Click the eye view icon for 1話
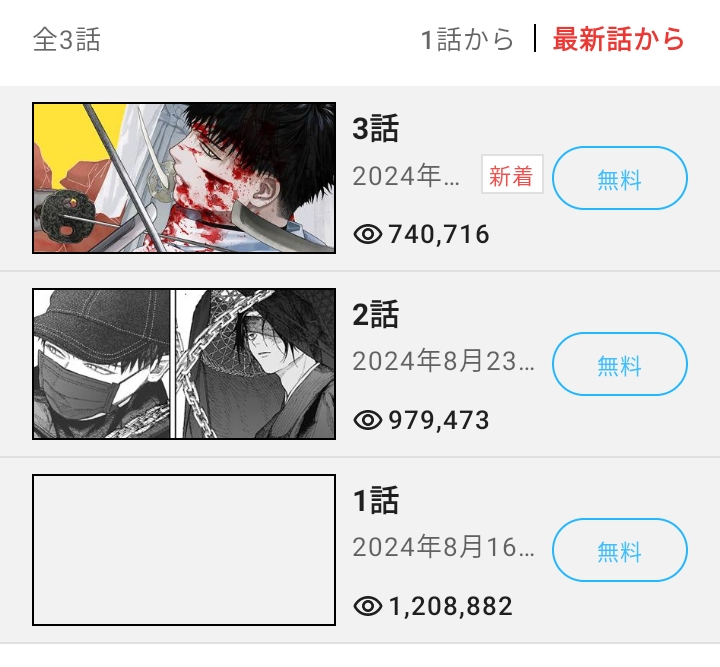This screenshot has height=667, width=720. pos(368,606)
